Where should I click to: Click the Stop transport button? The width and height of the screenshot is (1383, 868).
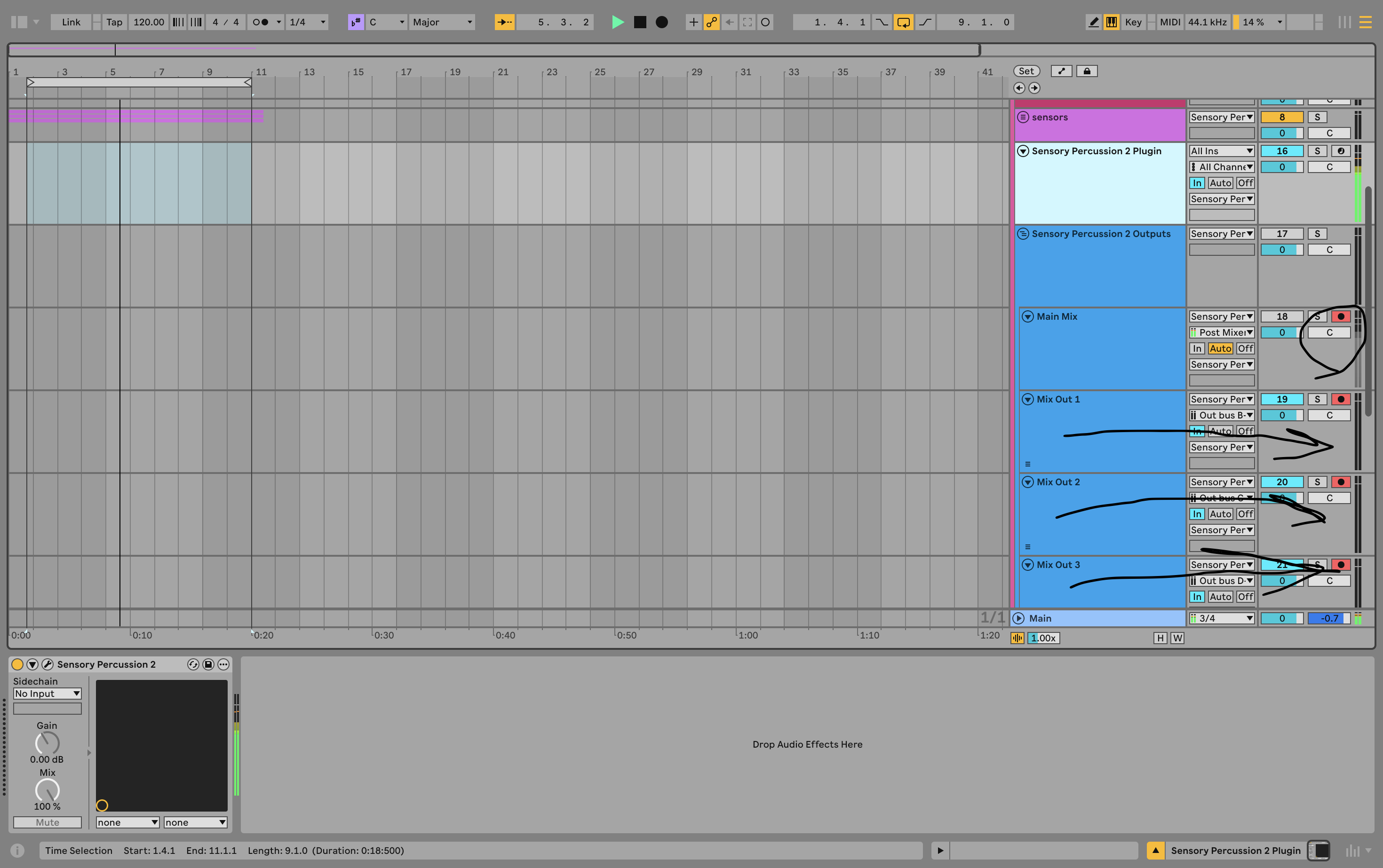[x=640, y=22]
